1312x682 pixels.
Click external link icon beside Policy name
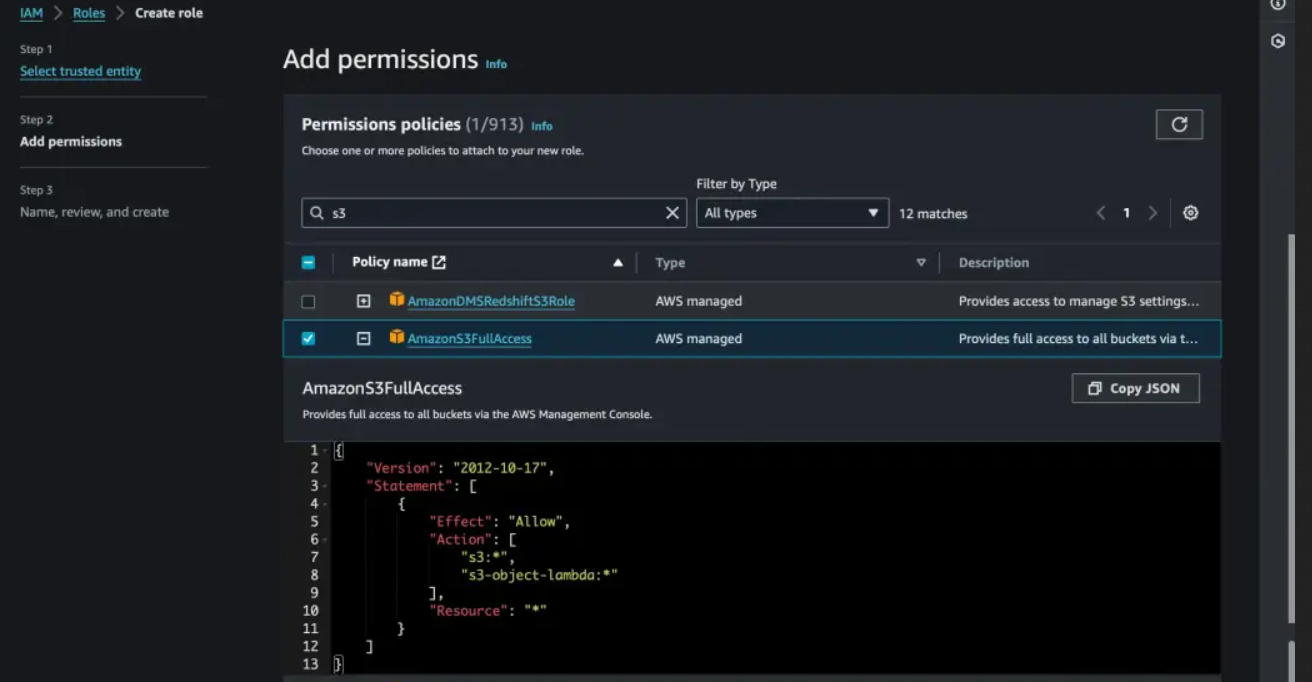(x=439, y=262)
